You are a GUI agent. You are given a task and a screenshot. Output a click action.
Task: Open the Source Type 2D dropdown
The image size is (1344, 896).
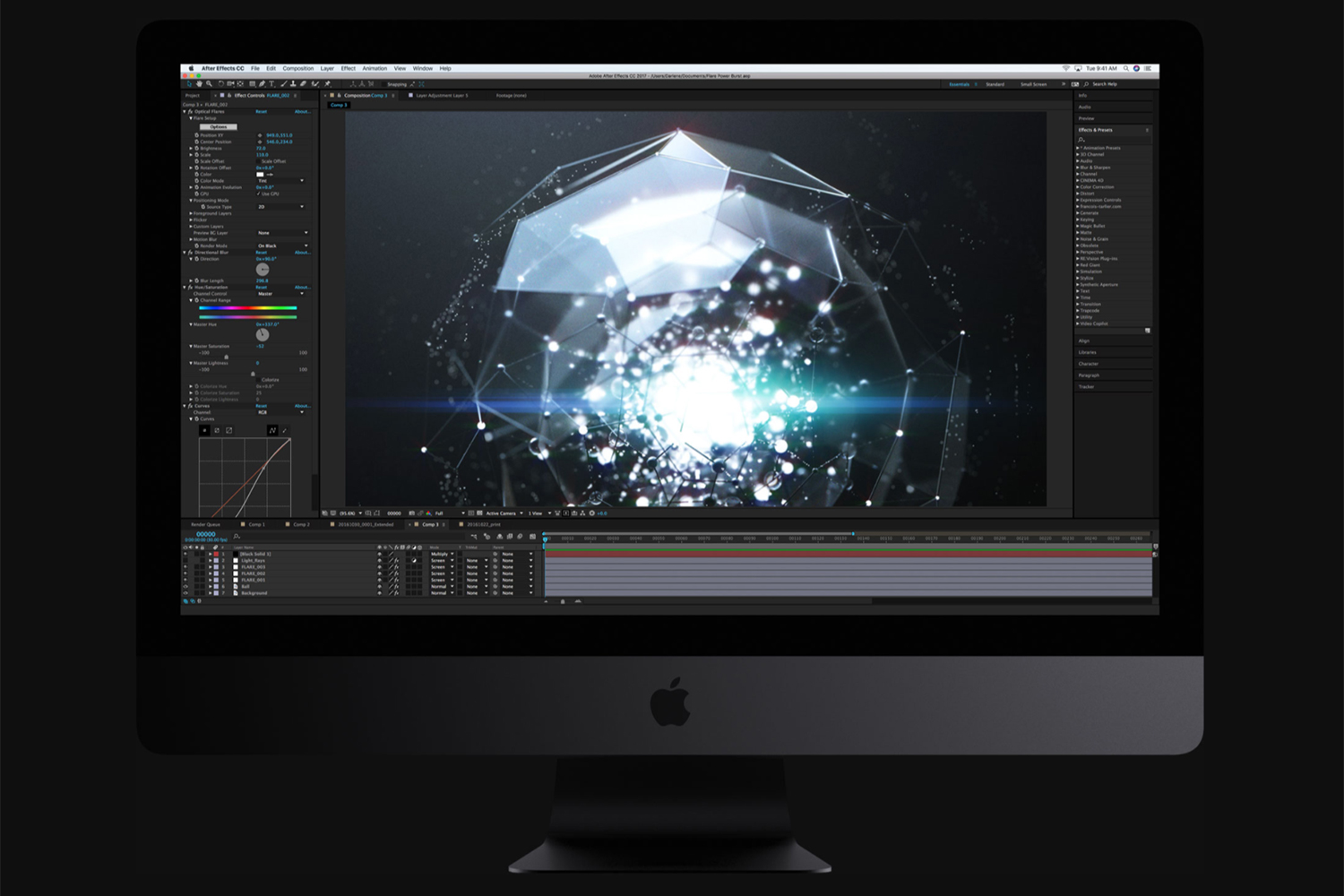280,207
